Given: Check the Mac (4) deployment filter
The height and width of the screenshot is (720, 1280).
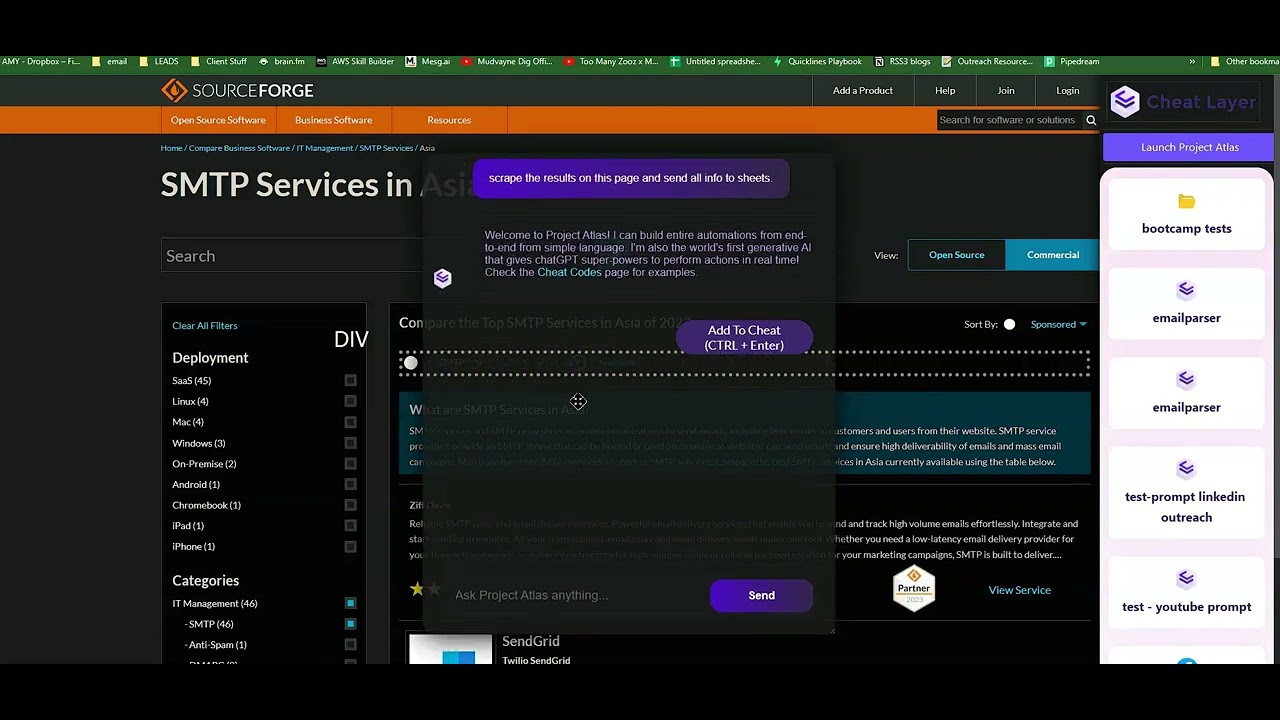Looking at the screenshot, I should click(350, 422).
